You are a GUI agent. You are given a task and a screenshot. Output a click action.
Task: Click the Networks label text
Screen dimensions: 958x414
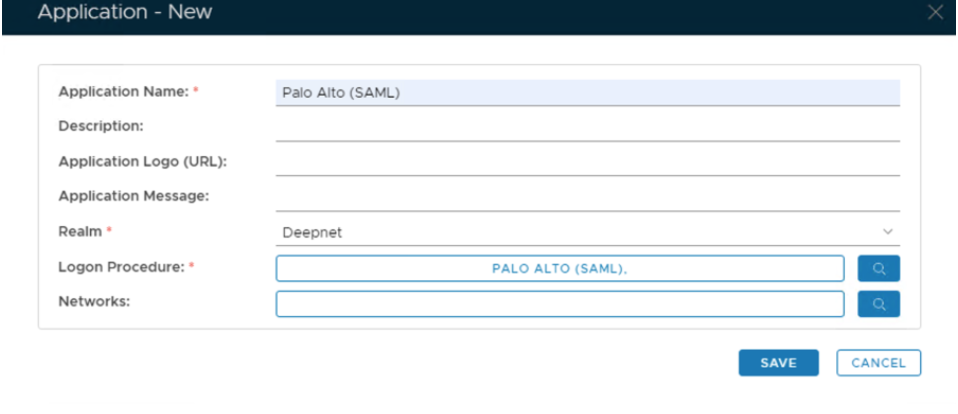click(94, 301)
